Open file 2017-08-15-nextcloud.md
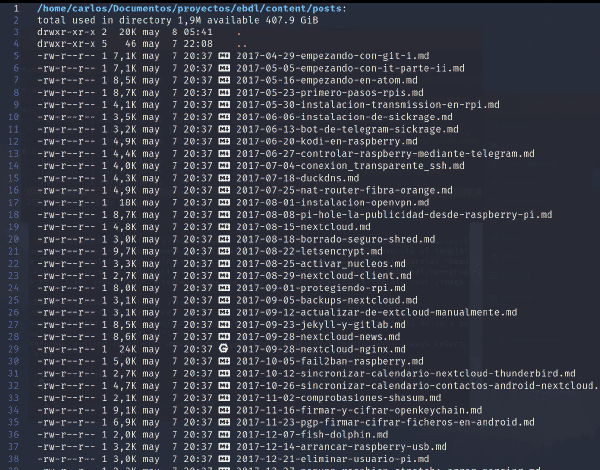Viewport: 600px width, 470px height. pyautogui.click(x=303, y=227)
